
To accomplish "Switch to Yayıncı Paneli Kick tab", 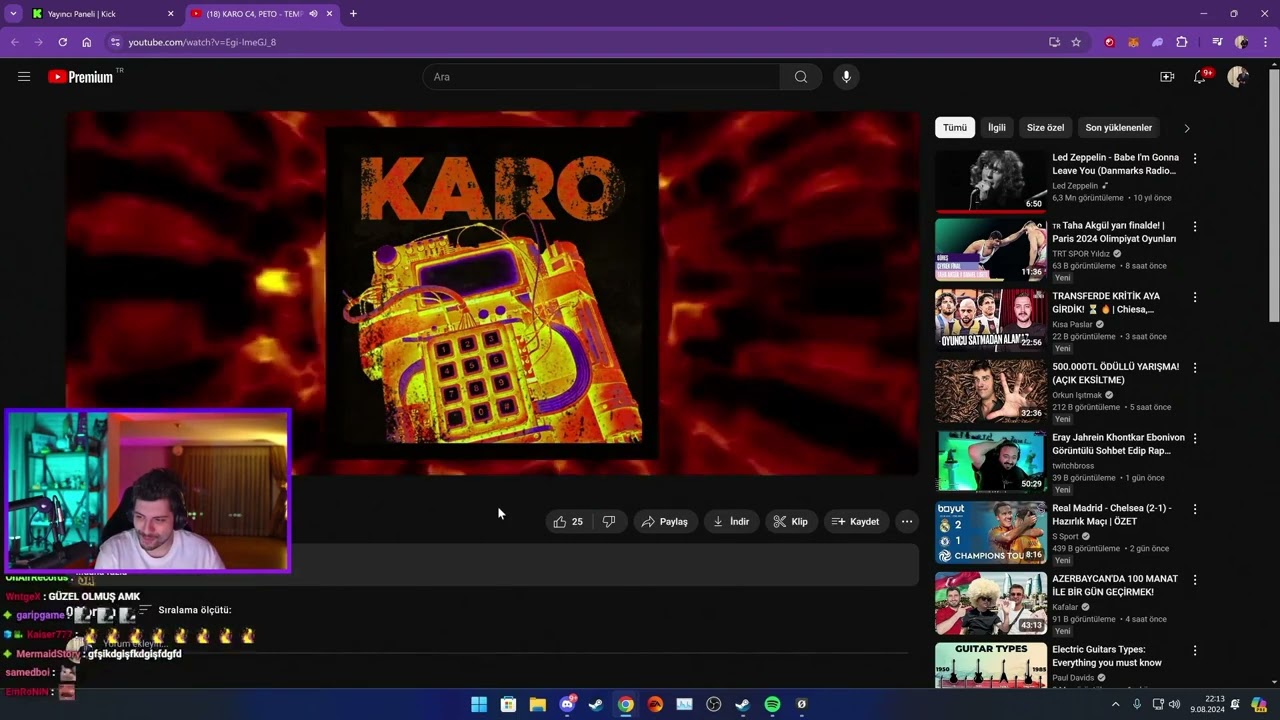I will click(x=103, y=14).
